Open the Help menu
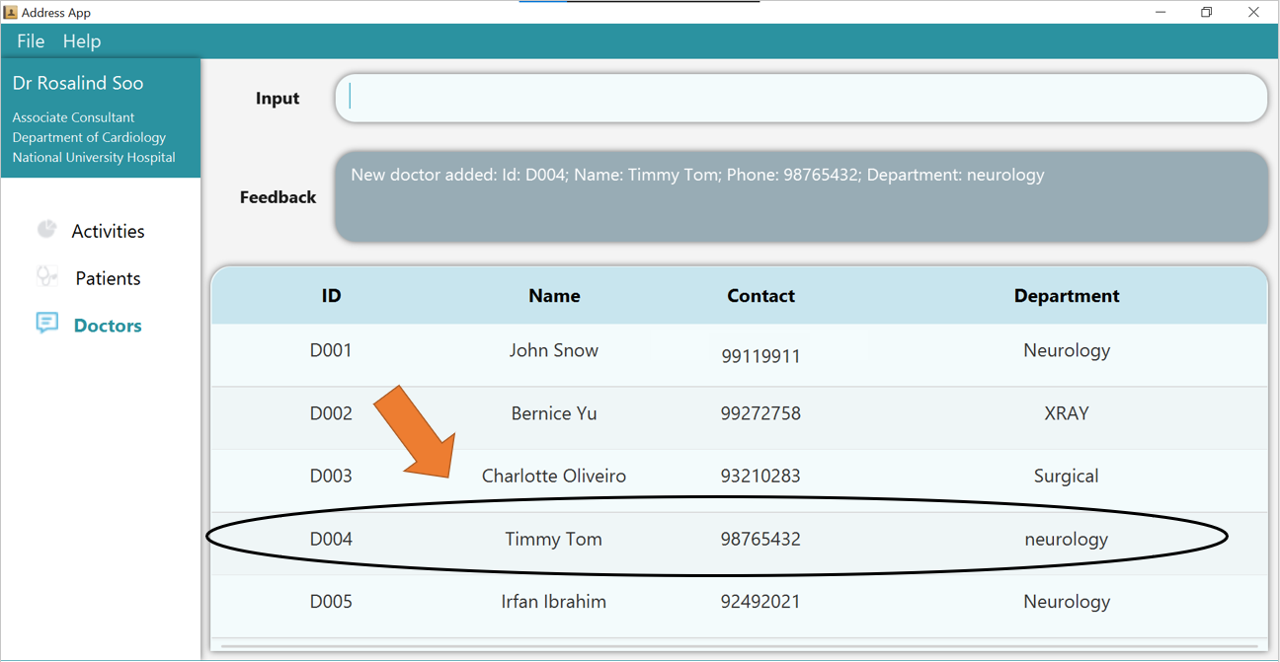Viewport: 1280px width, 662px height. [82, 41]
